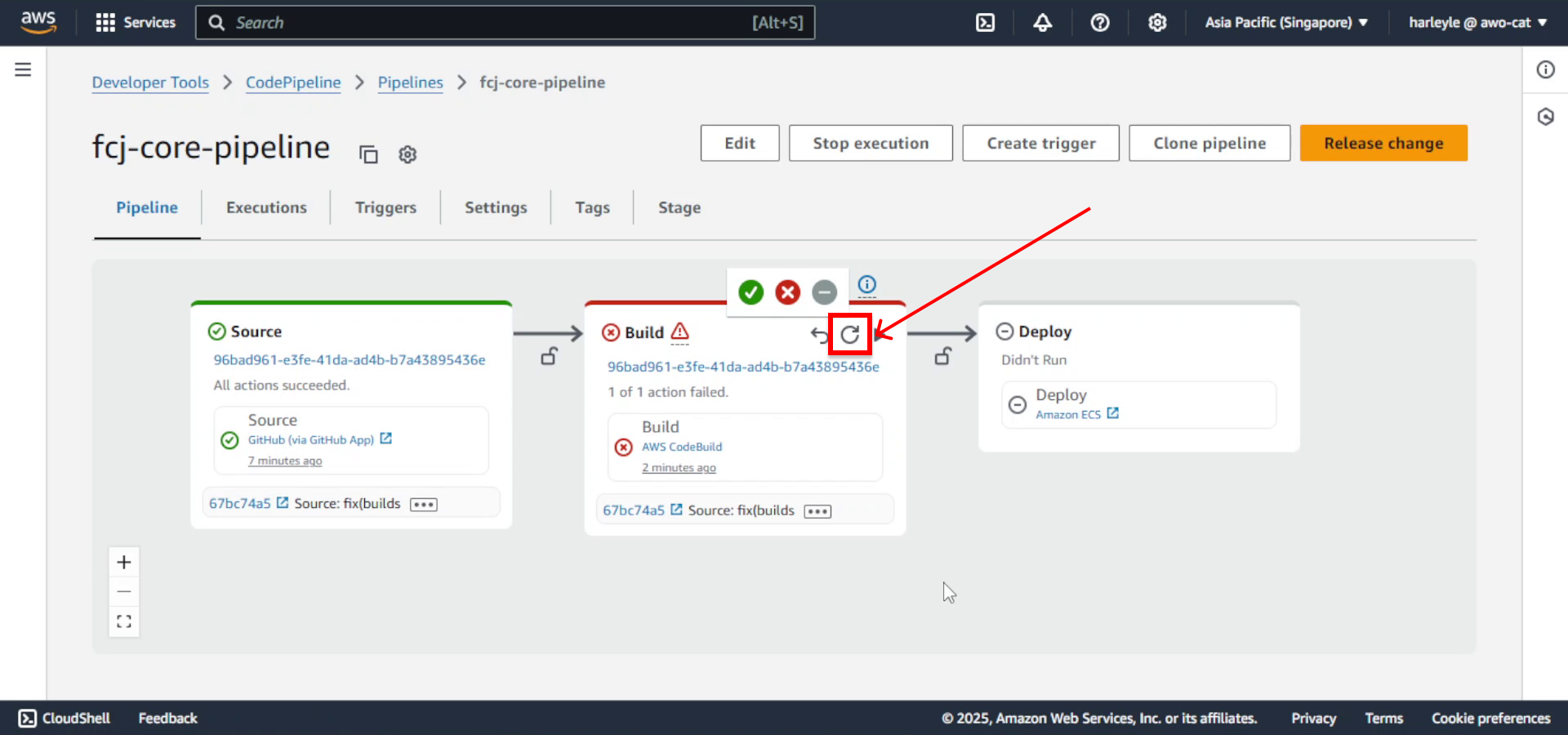
Task: Open GitHub (via GitHub App) link
Action: (320, 439)
